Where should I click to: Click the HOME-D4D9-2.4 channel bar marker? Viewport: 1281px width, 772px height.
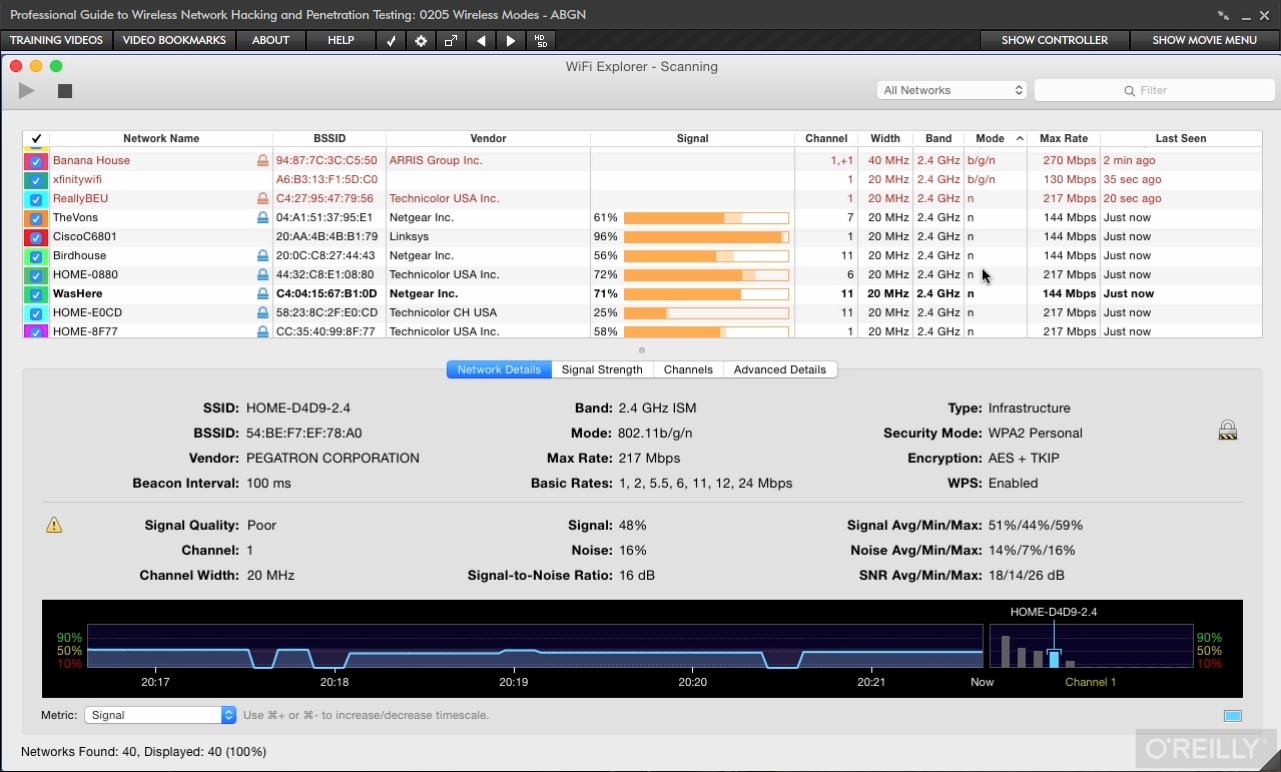pyautogui.click(x=1054, y=658)
